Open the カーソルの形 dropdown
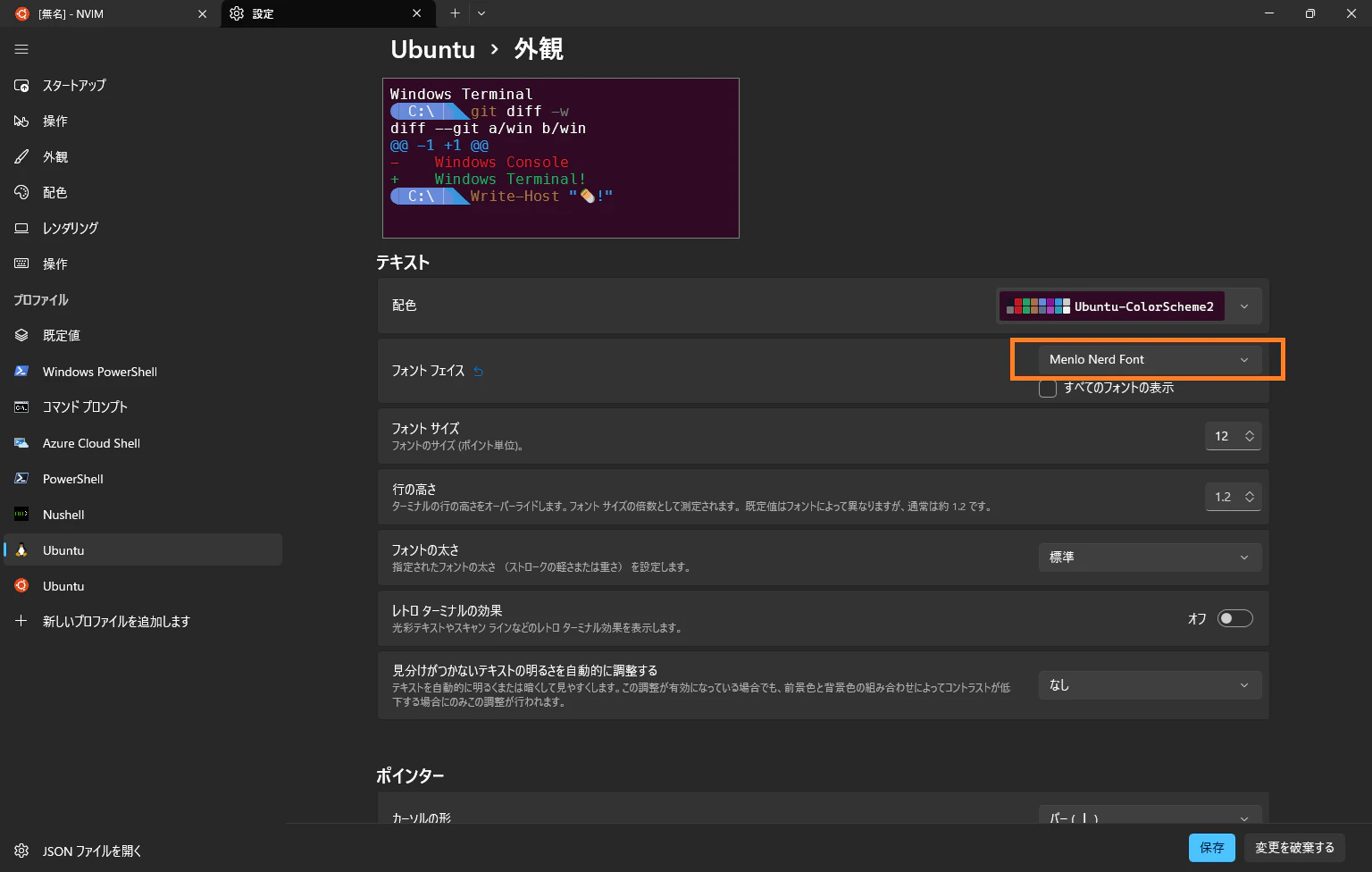 click(1150, 817)
